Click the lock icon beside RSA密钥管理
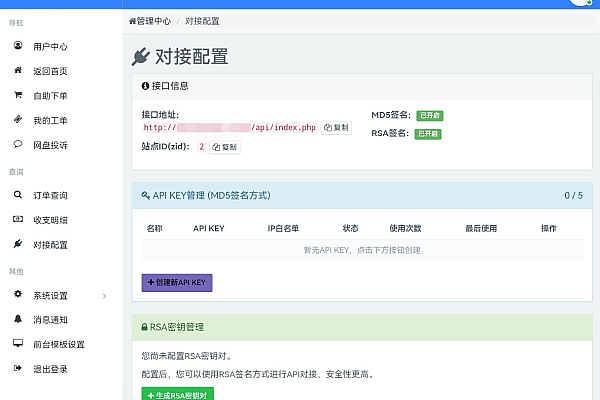Screen dimensions: 600x400 coord(144,327)
